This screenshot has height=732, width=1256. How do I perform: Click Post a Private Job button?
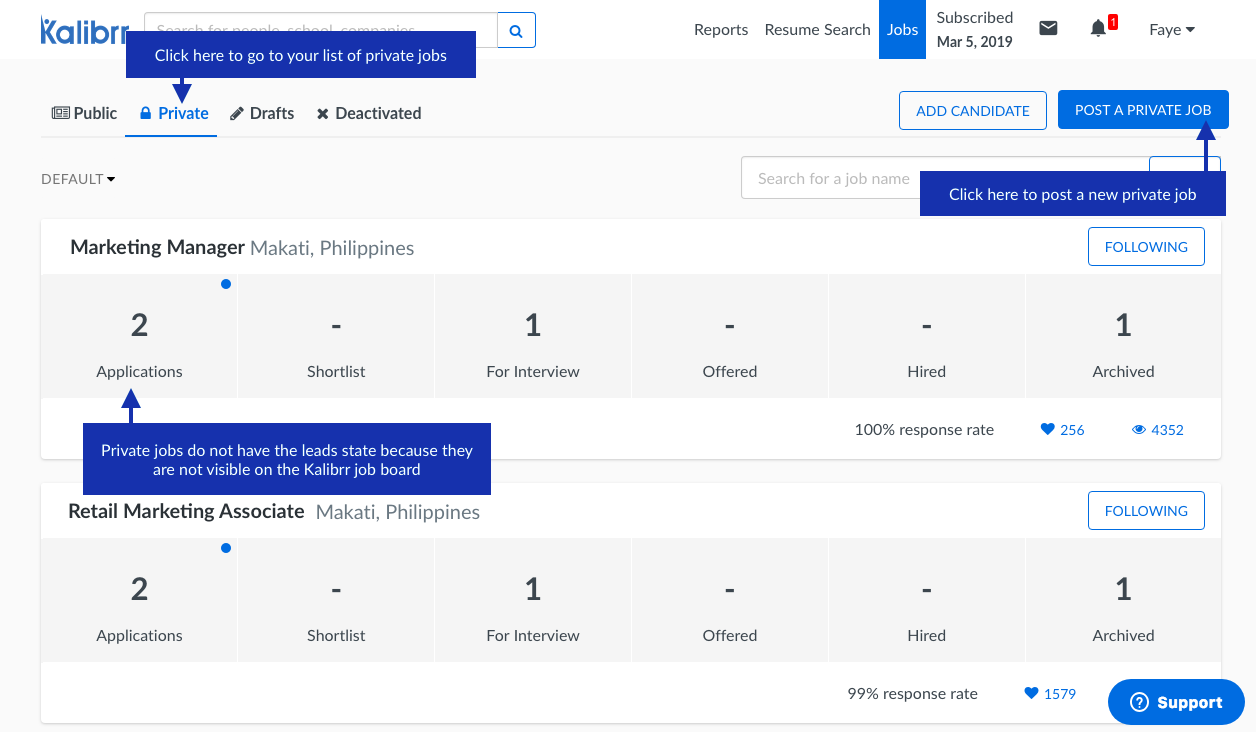click(x=1142, y=111)
